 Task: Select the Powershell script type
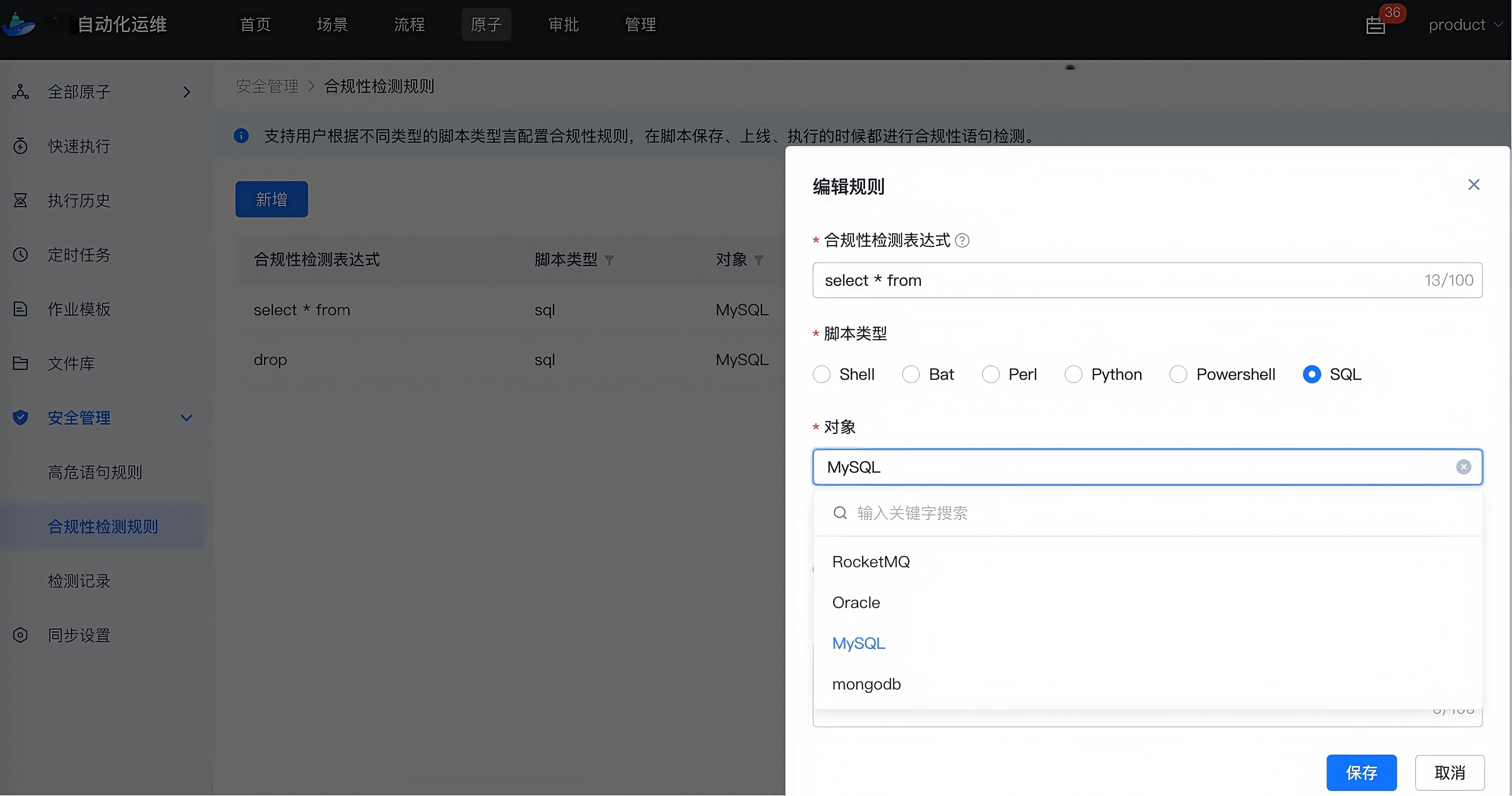[1178, 374]
